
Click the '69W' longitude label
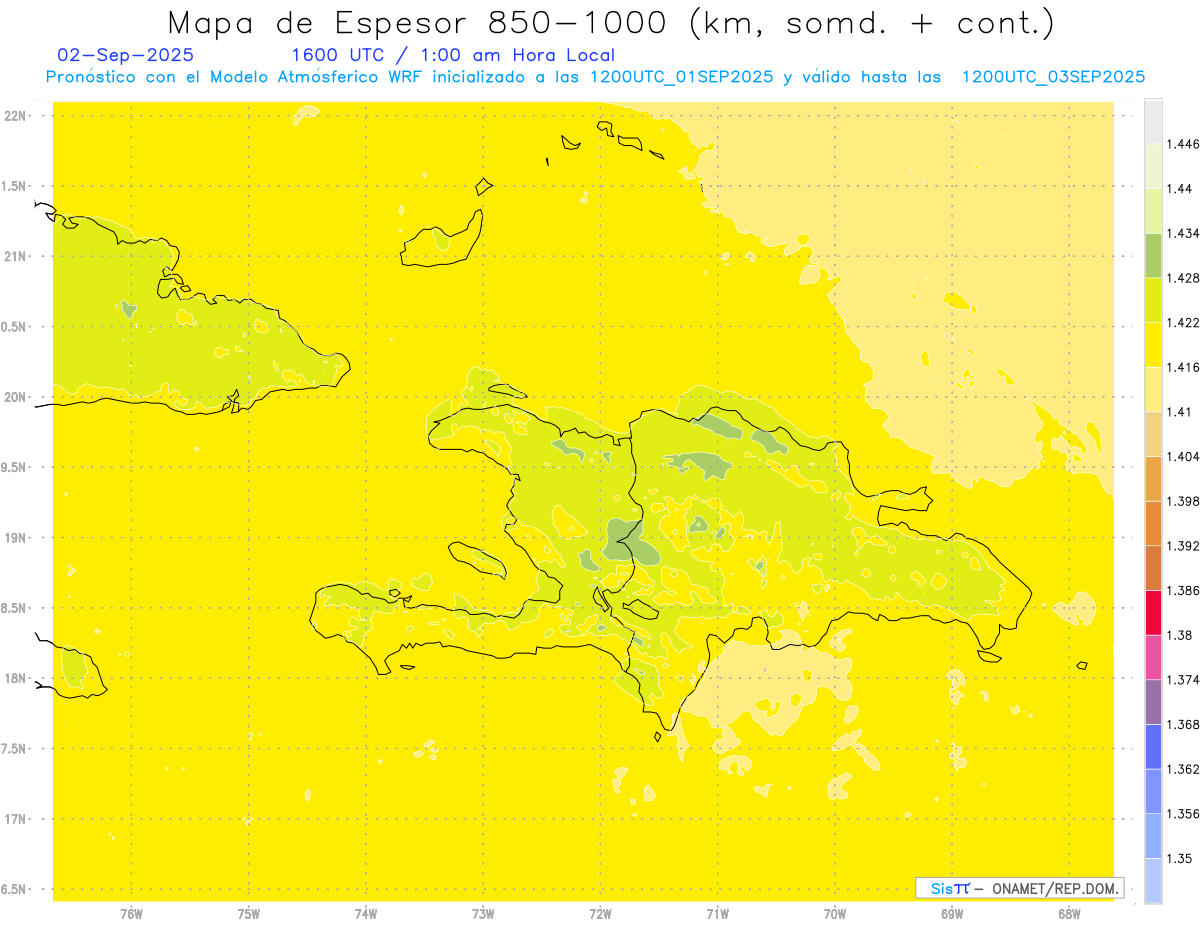952,913
